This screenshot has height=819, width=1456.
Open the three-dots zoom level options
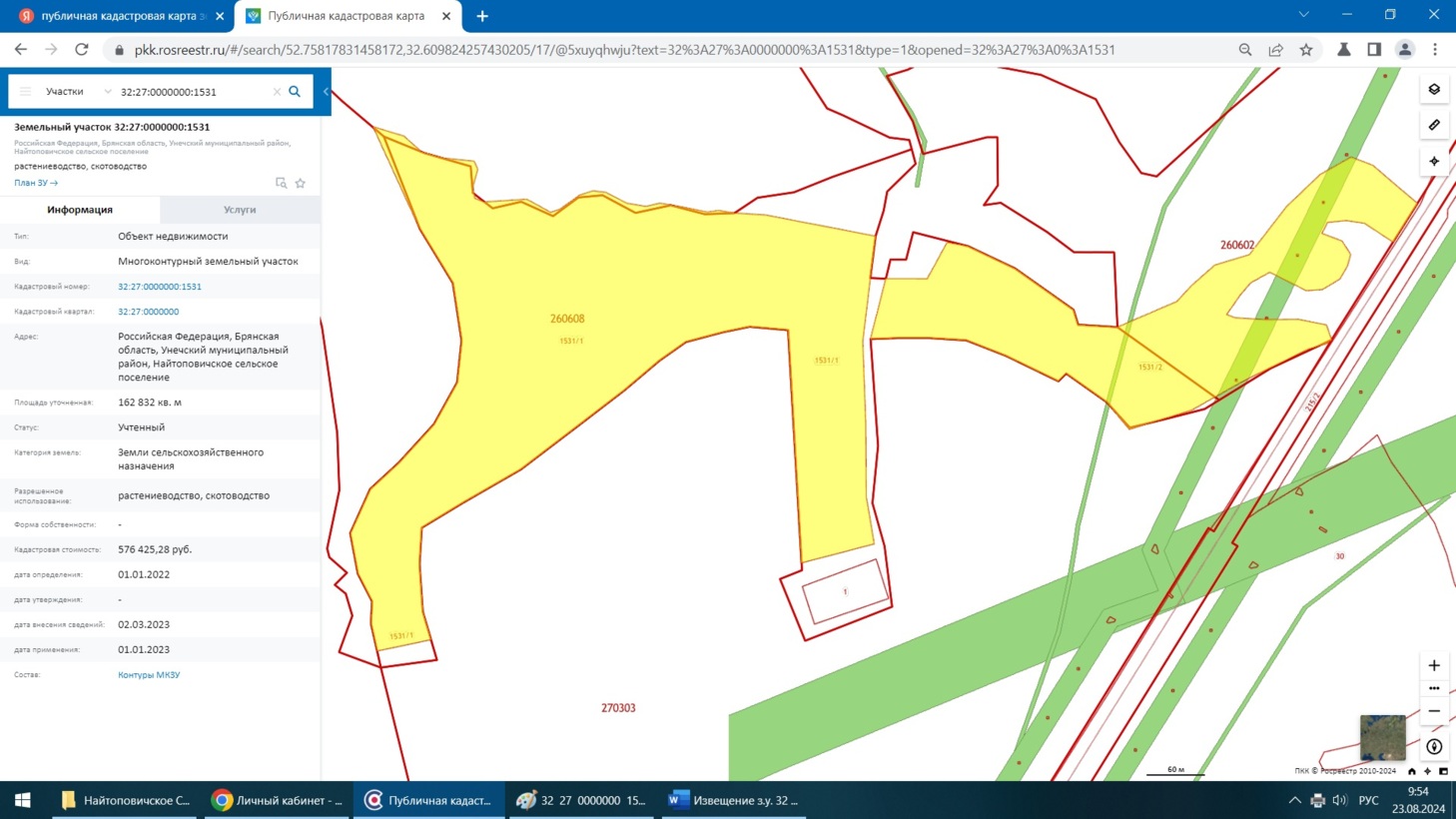tap(1434, 688)
